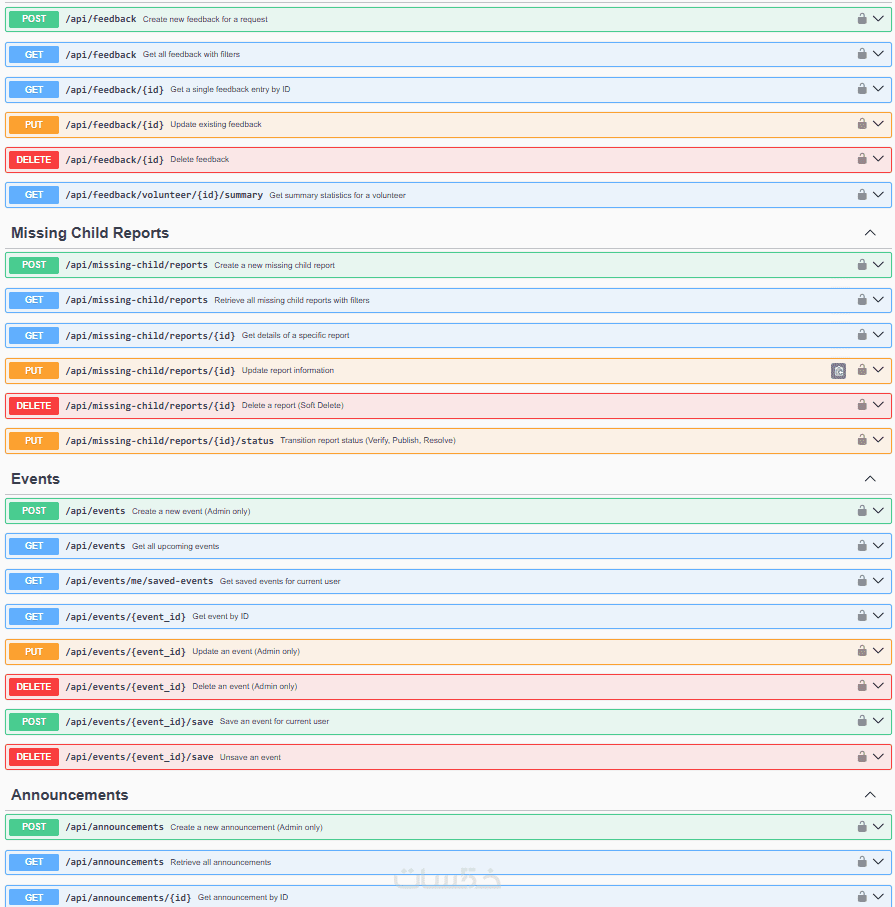The width and height of the screenshot is (895, 907).
Task: Click lock icon on Delete feedback row
Action: pyautogui.click(x=861, y=159)
